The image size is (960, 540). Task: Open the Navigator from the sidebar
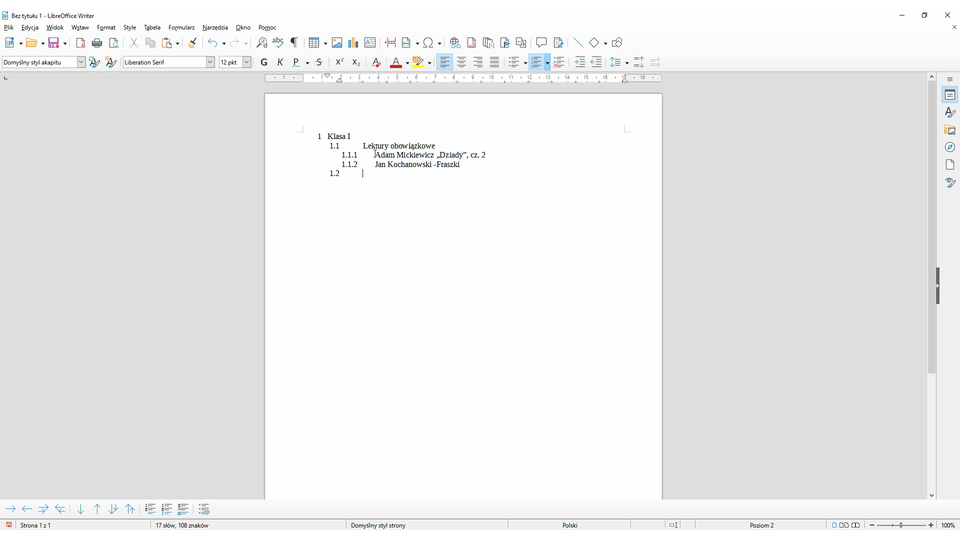[950, 147]
